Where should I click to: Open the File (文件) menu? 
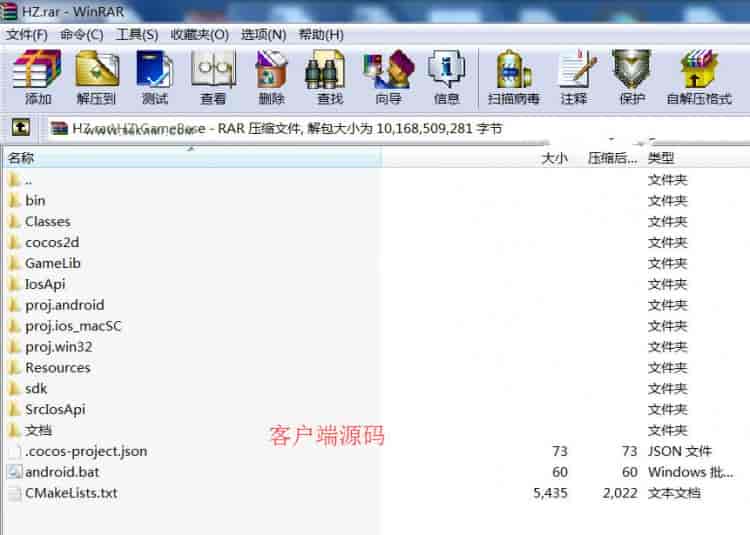coord(26,35)
